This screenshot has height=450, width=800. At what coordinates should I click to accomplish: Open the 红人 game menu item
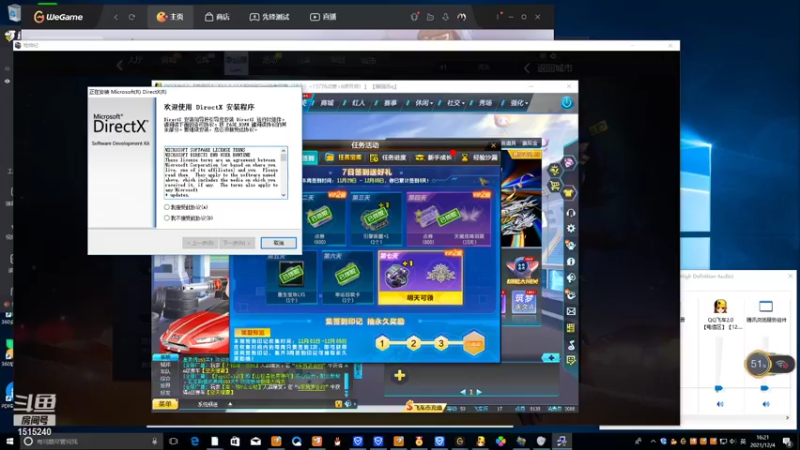(359, 103)
